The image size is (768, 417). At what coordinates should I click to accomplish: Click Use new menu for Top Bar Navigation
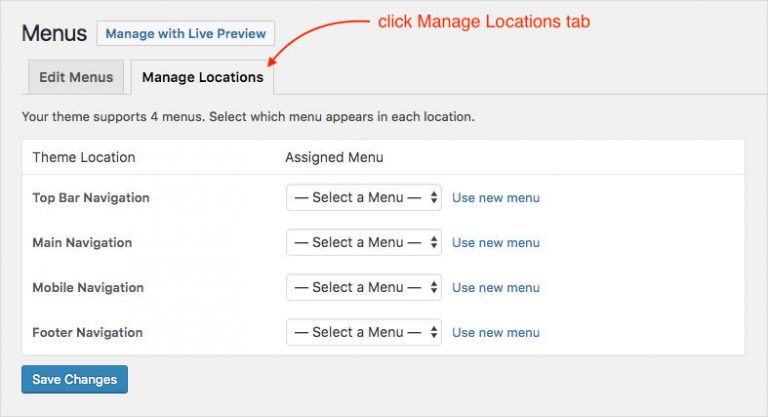point(496,198)
